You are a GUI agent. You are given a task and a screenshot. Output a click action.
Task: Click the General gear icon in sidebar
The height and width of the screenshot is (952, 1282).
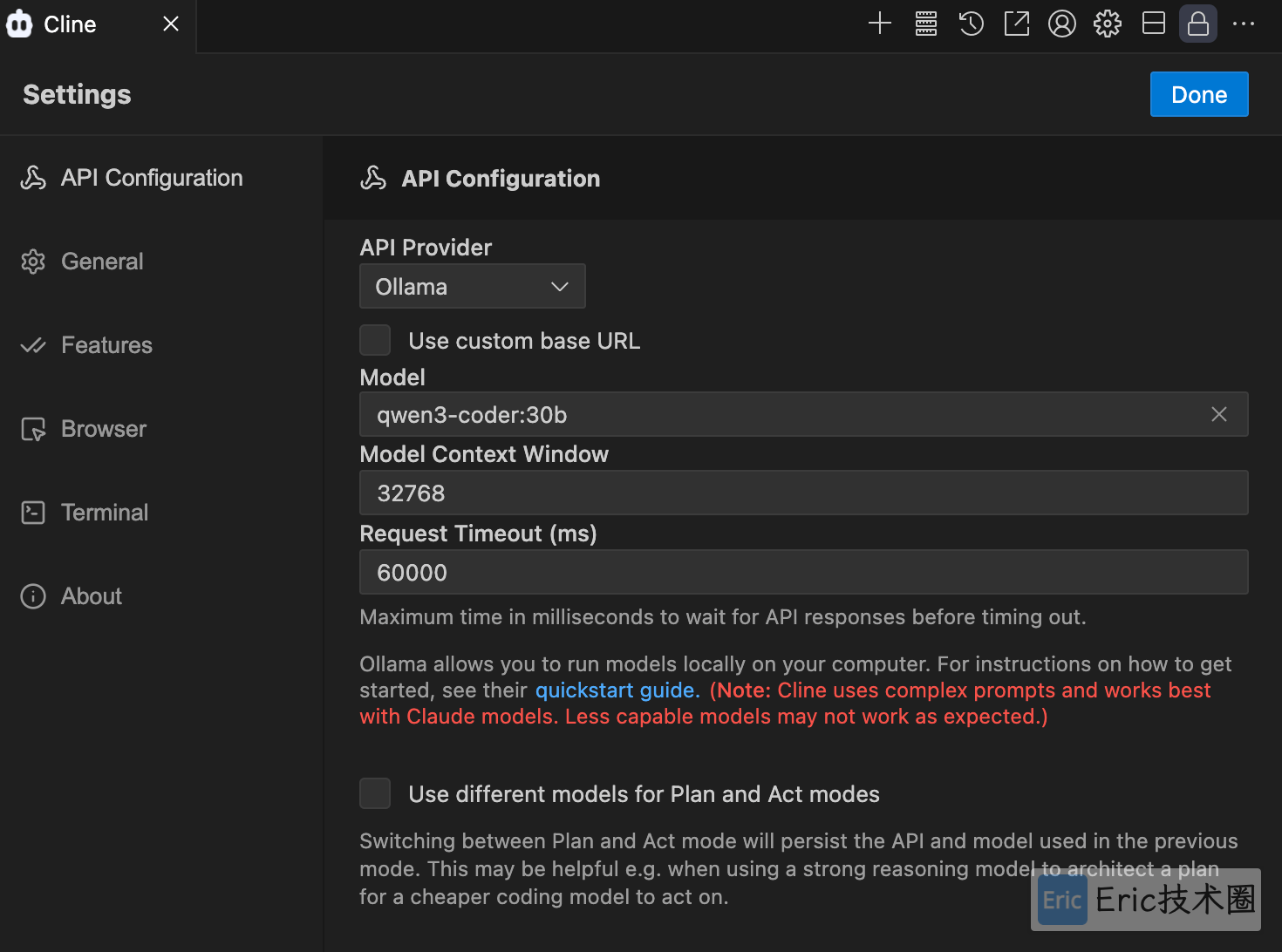(33, 262)
